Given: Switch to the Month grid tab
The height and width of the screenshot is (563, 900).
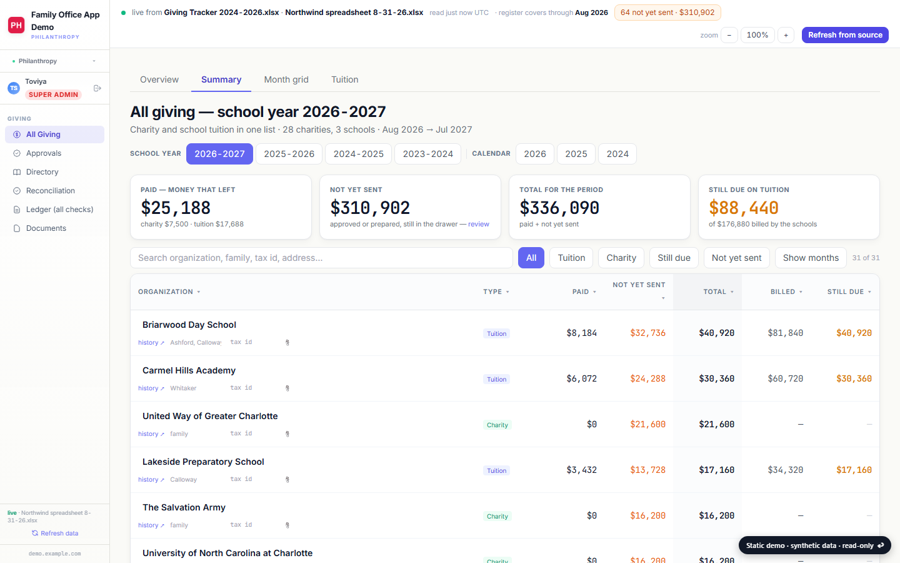Looking at the screenshot, I should [286, 80].
